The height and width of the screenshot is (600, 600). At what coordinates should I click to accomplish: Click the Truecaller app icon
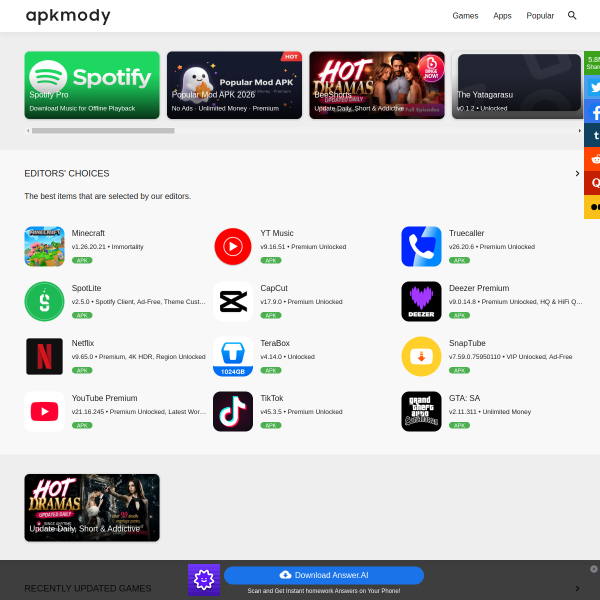tap(421, 246)
